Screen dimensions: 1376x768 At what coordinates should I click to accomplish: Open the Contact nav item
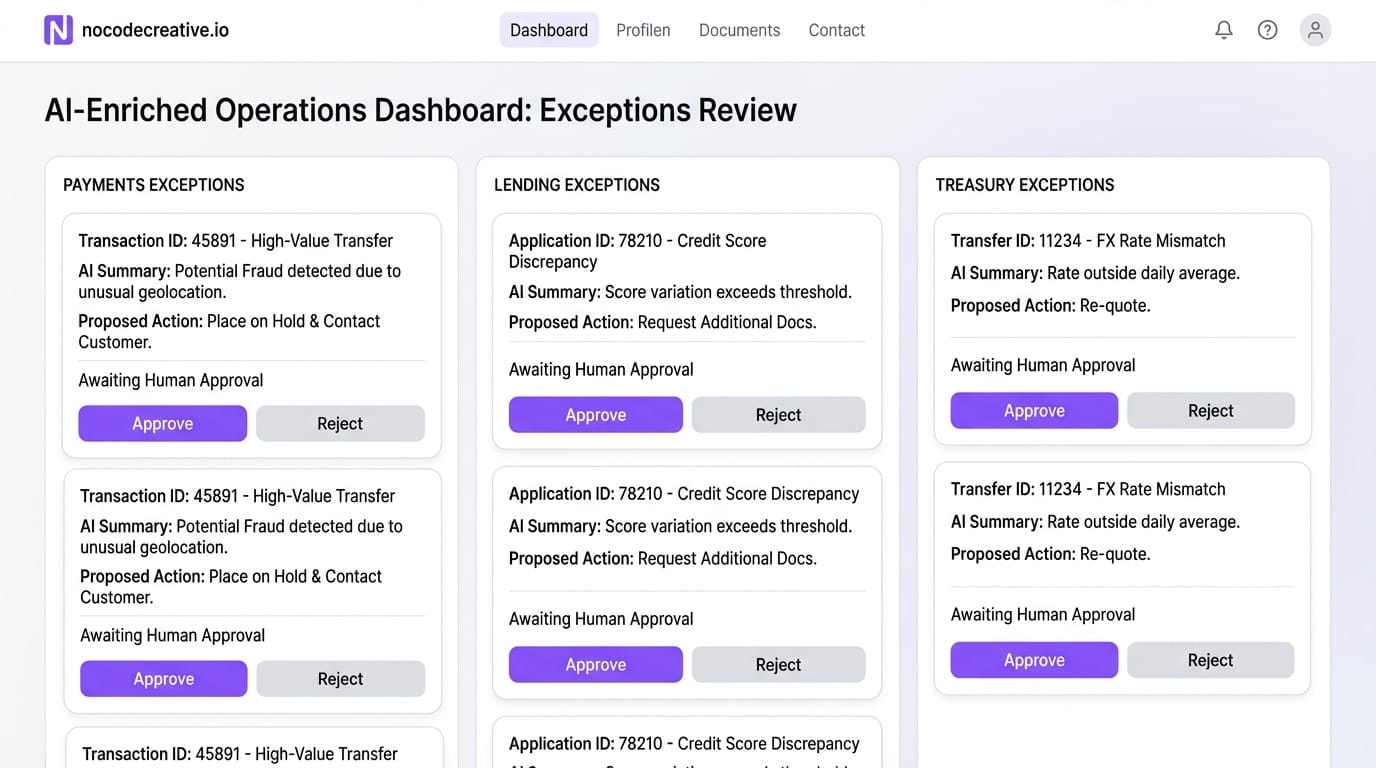[836, 30]
